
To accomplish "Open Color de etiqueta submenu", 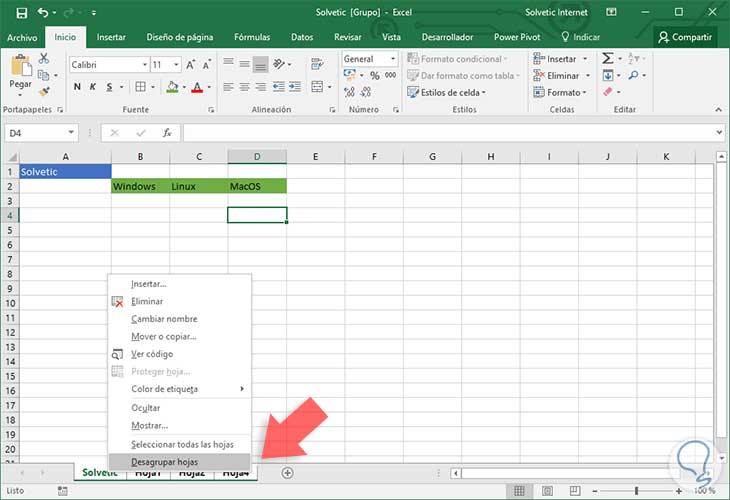I will click(x=179, y=389).
